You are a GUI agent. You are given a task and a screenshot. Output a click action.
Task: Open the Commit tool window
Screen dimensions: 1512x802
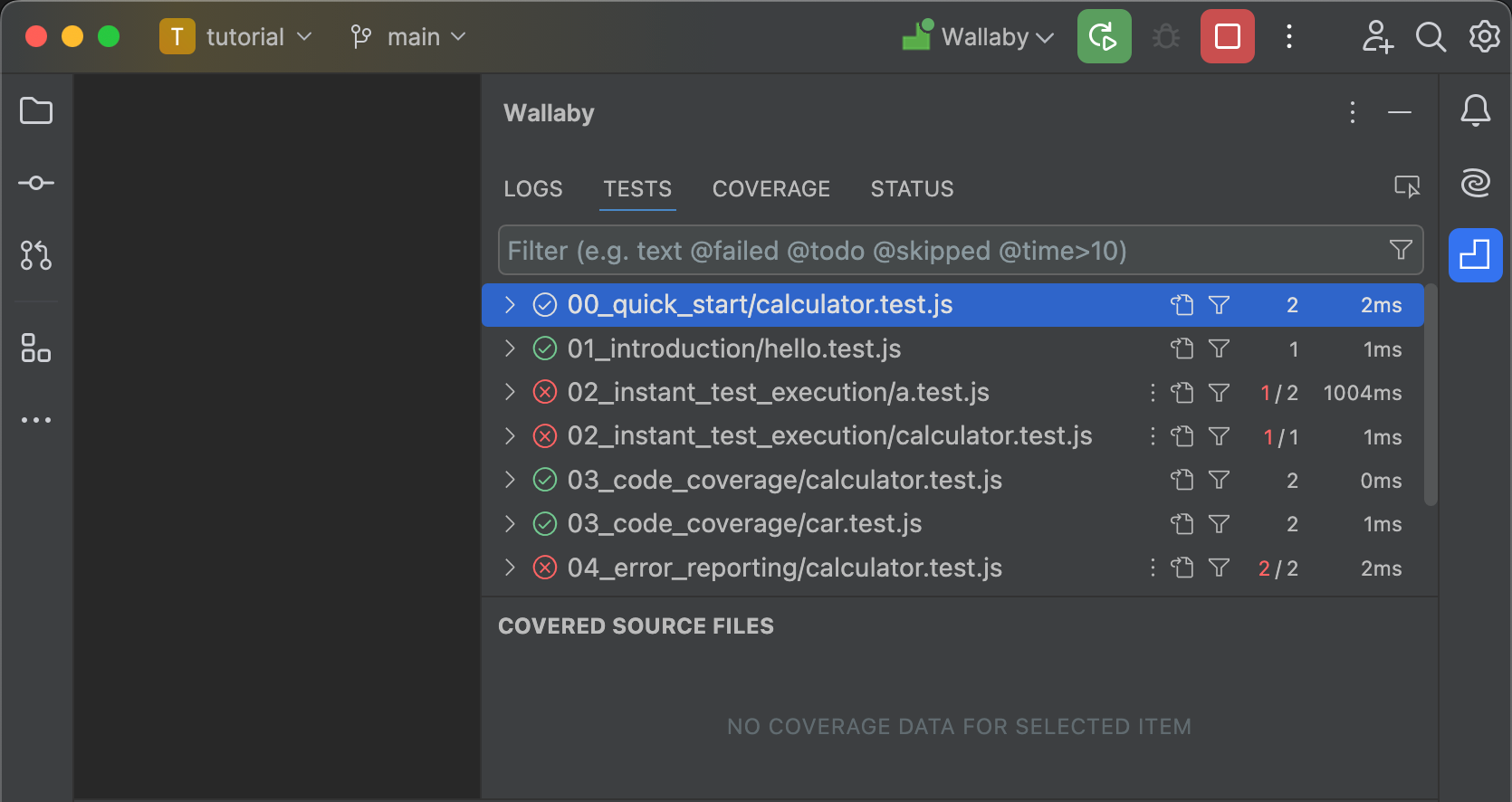click(36, 183)
